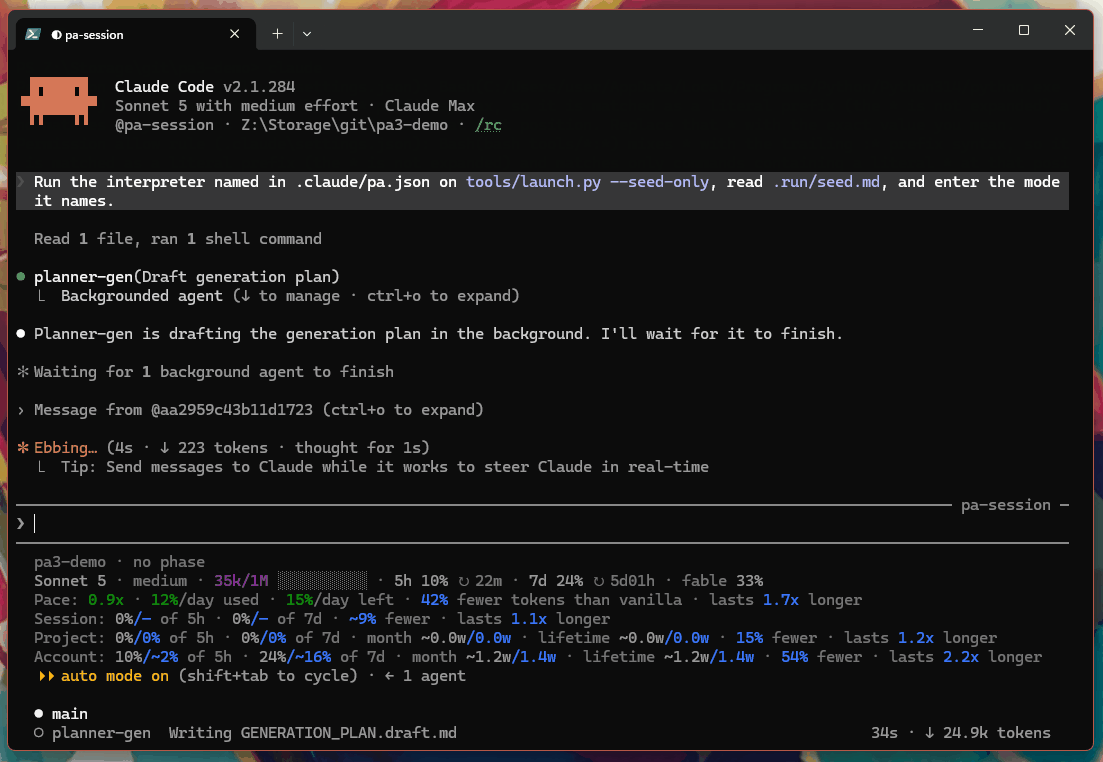Click the Z:\Storage\git\pa3-demo path text

[344, 125]
